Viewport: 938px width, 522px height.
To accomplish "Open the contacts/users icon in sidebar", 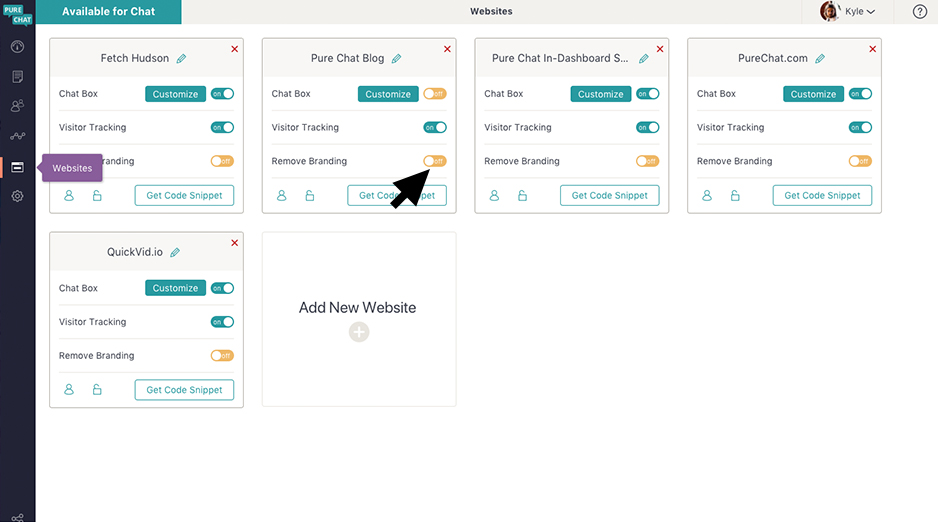I will [17, 106].
